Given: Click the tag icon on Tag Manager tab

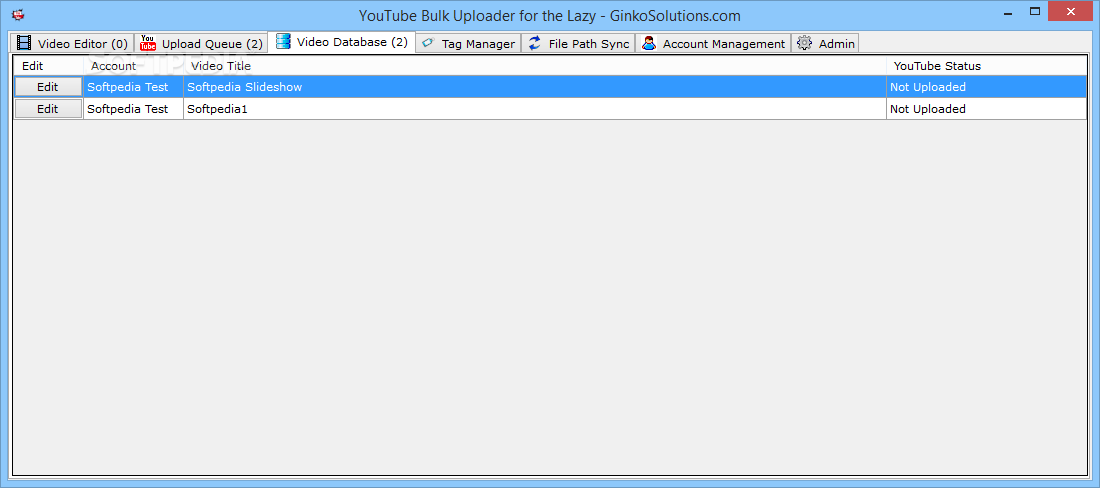Looking at the screenshot, I should [x=428, y=43].
